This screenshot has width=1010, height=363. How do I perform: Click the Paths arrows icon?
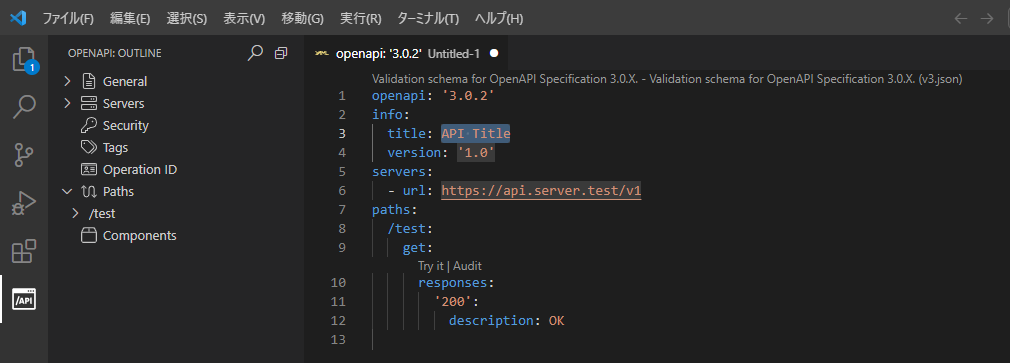(x=88, y=191)
